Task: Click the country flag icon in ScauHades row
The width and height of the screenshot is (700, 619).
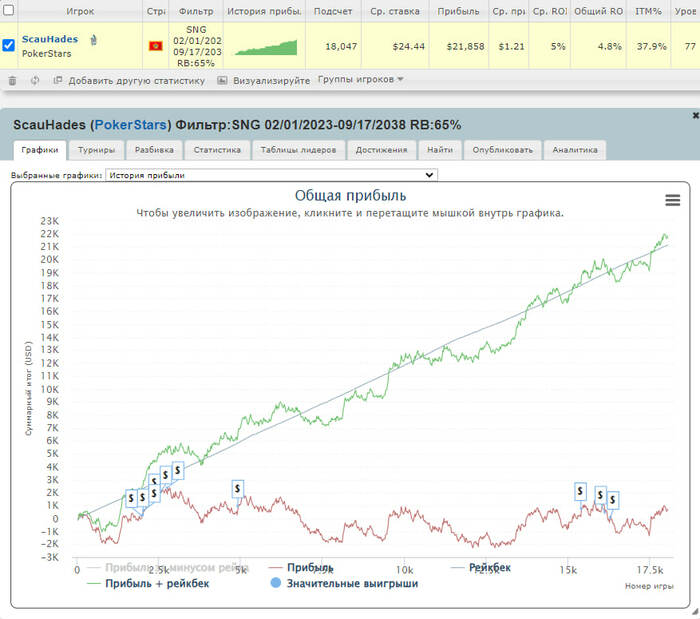Action: click(155, 46)
